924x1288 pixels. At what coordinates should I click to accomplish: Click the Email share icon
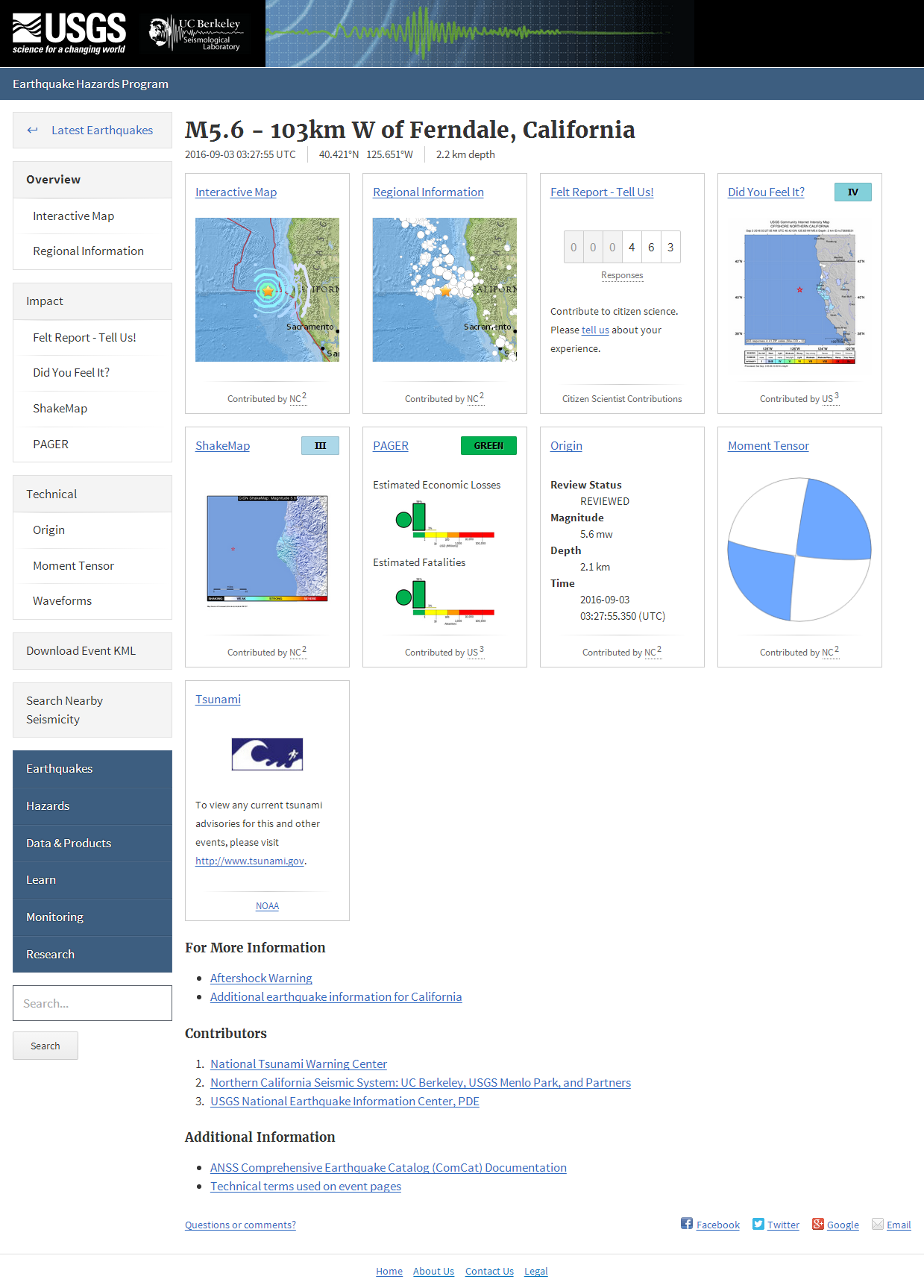878,1224
